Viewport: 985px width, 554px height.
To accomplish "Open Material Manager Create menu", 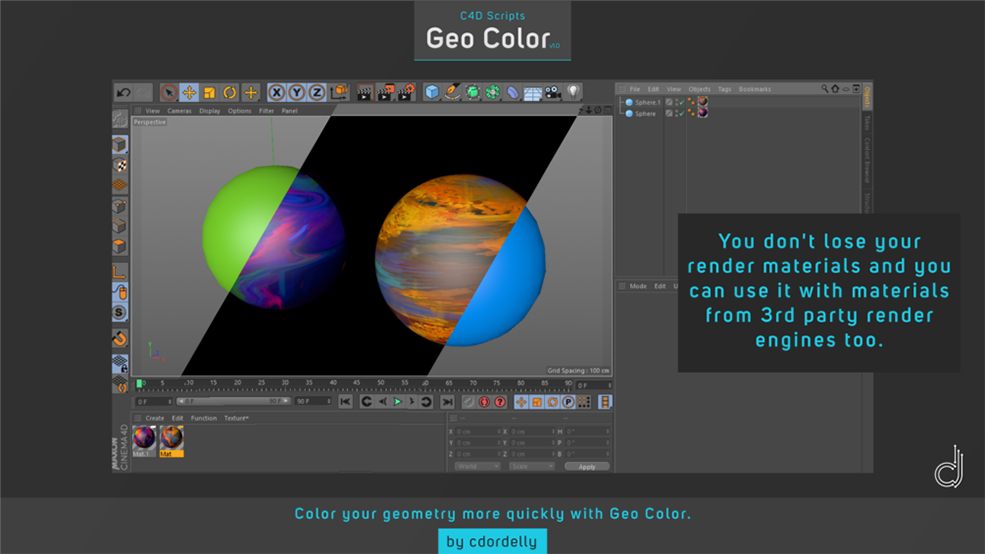I will point(155,418).
